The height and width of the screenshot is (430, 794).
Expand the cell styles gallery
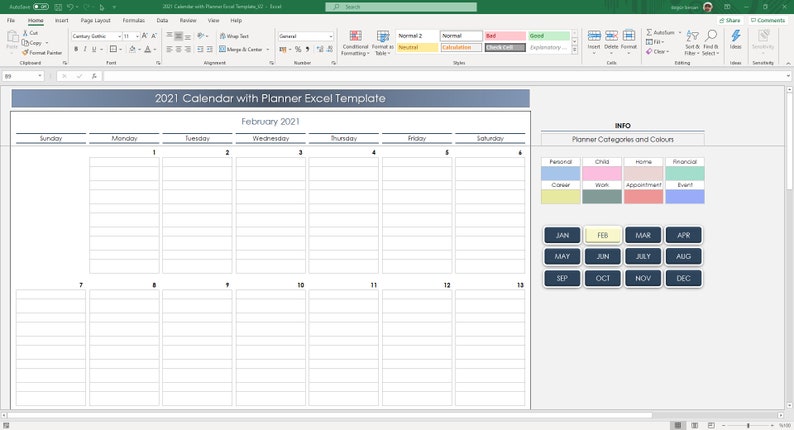tap(574, 50)
